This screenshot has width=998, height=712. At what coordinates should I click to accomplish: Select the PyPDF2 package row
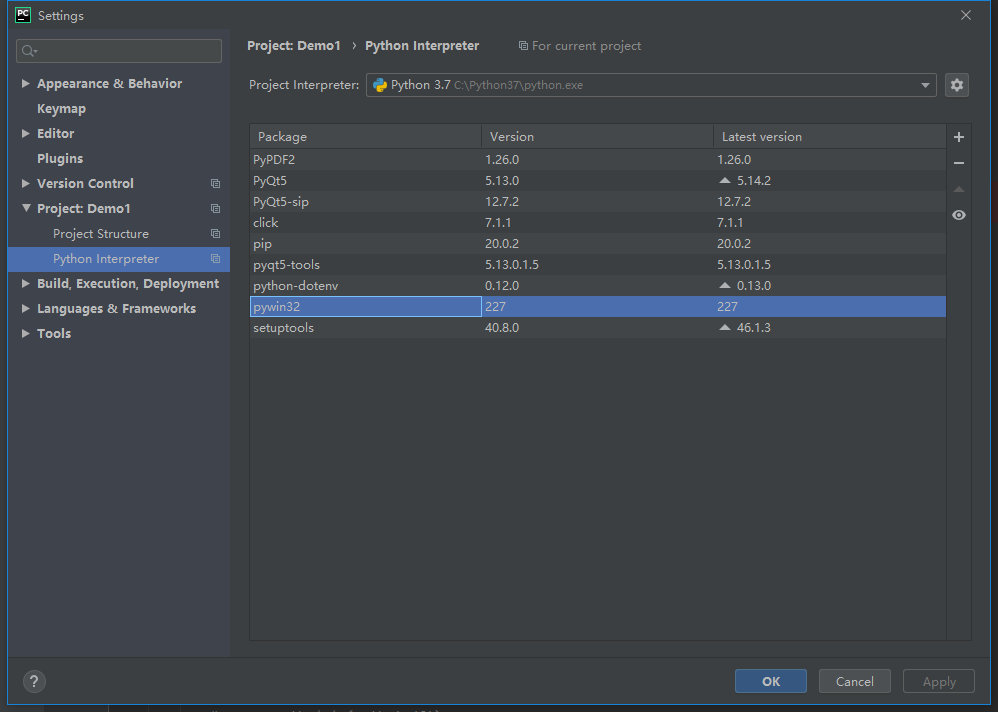pos(598,160)
